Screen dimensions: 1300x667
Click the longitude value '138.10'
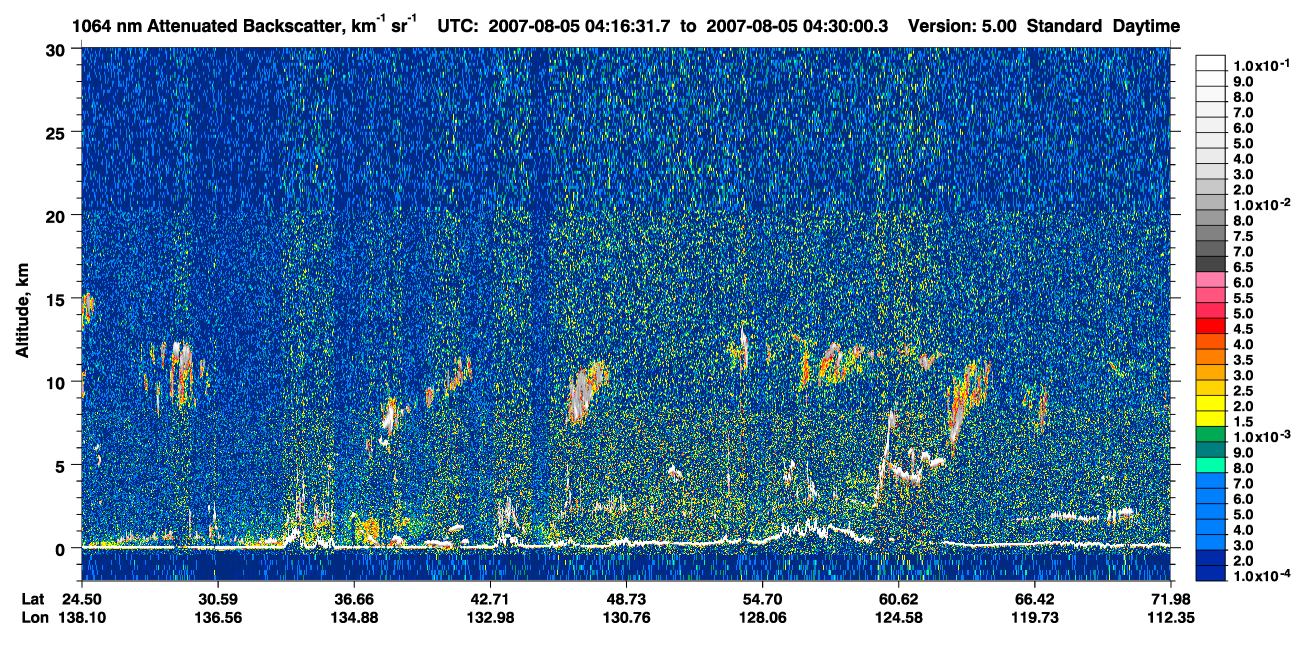tap(81, 617)
